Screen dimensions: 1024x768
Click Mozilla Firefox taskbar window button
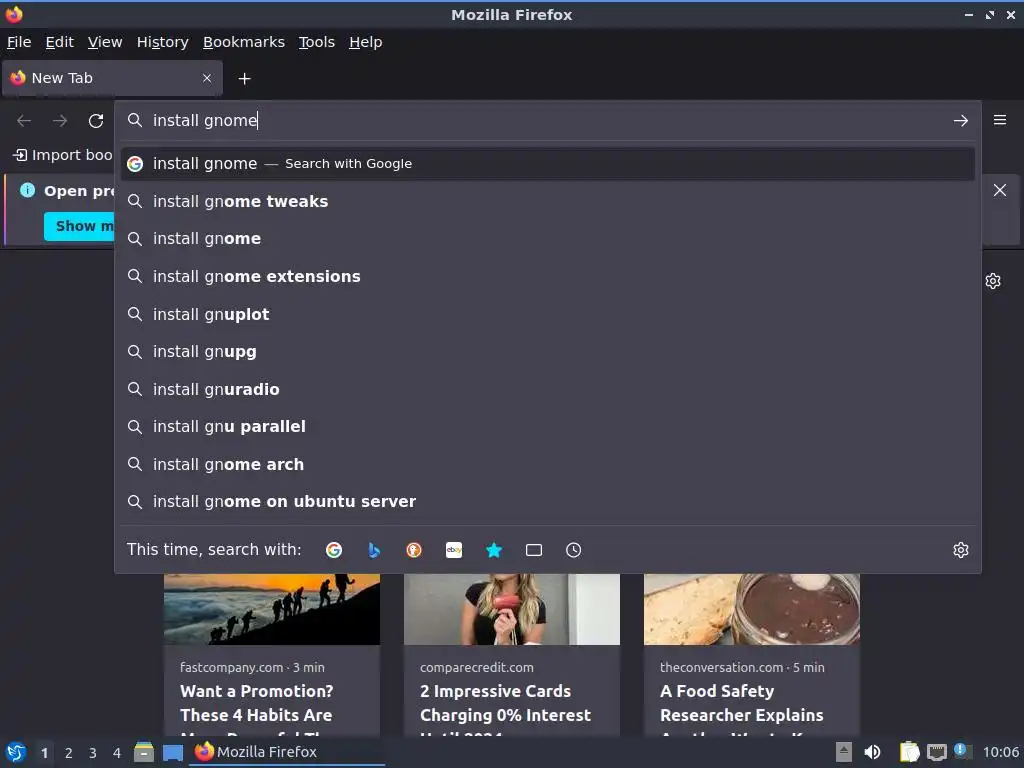pyautogui.click(x=287, y=752)
